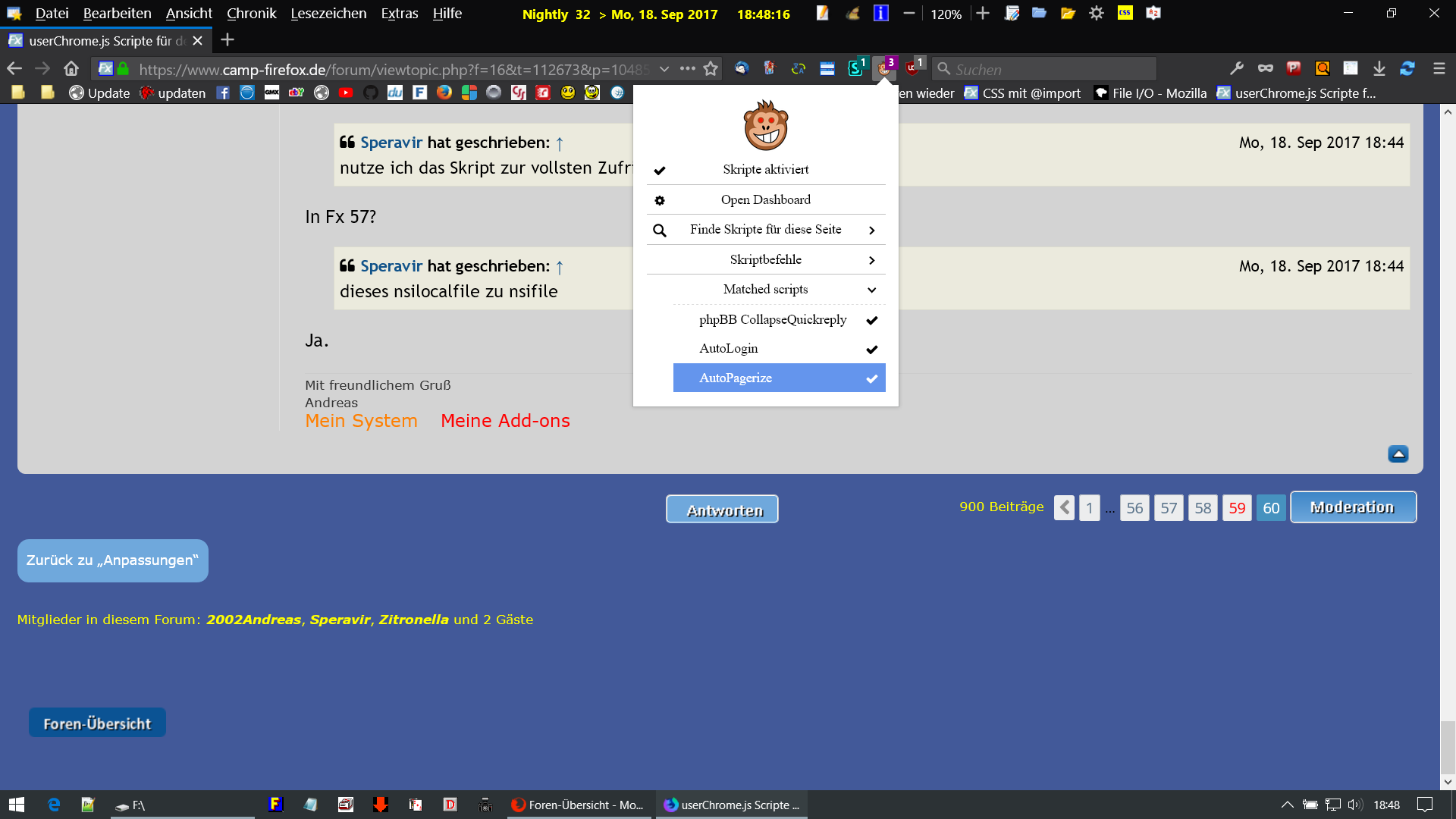
Task: Open the hamburger menu icon
Action: pyautogui.click(x=1439, y=68)
